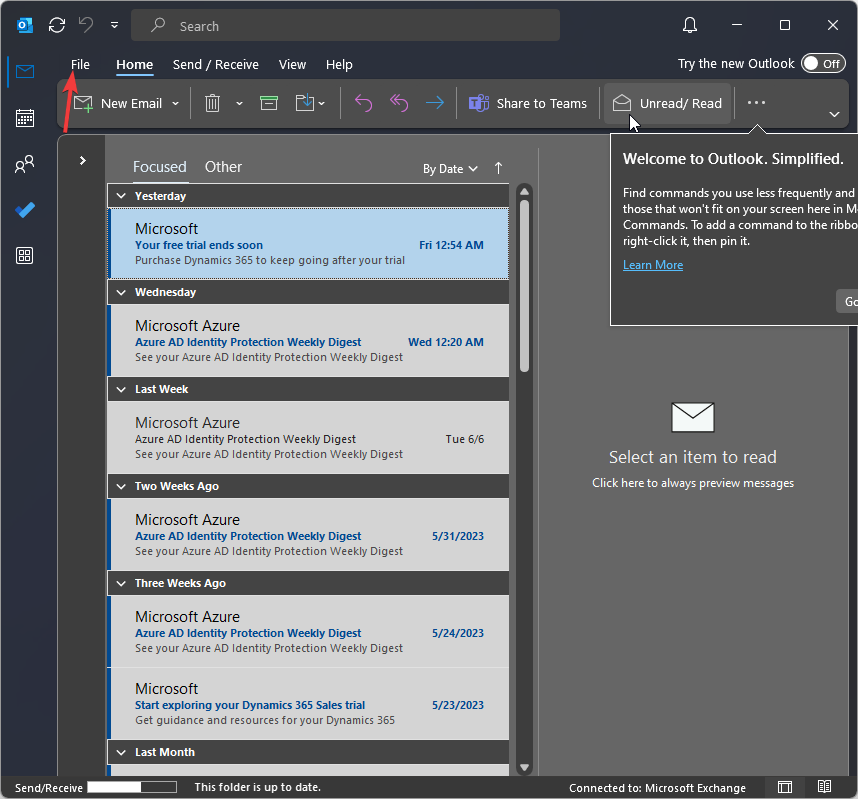858x799 pixels.
Task: Open the By Date sort dropdown
Action: point(450,169)
